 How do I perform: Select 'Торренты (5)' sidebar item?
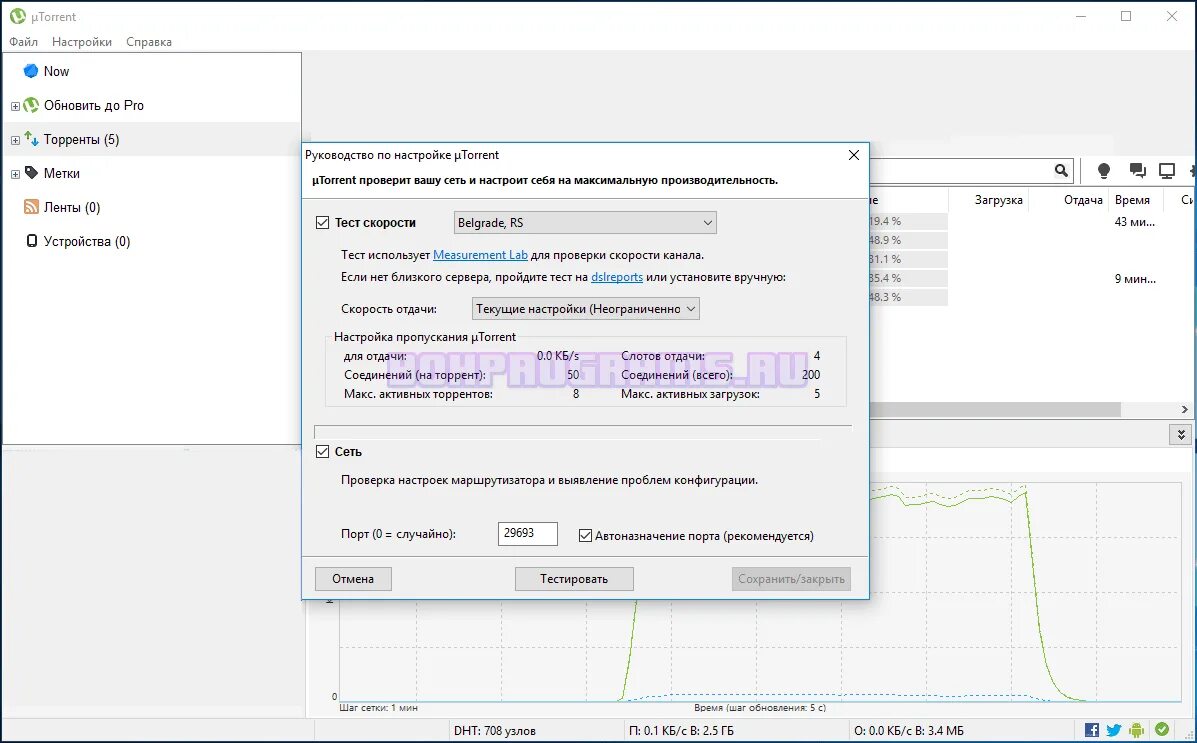[82, 139]
